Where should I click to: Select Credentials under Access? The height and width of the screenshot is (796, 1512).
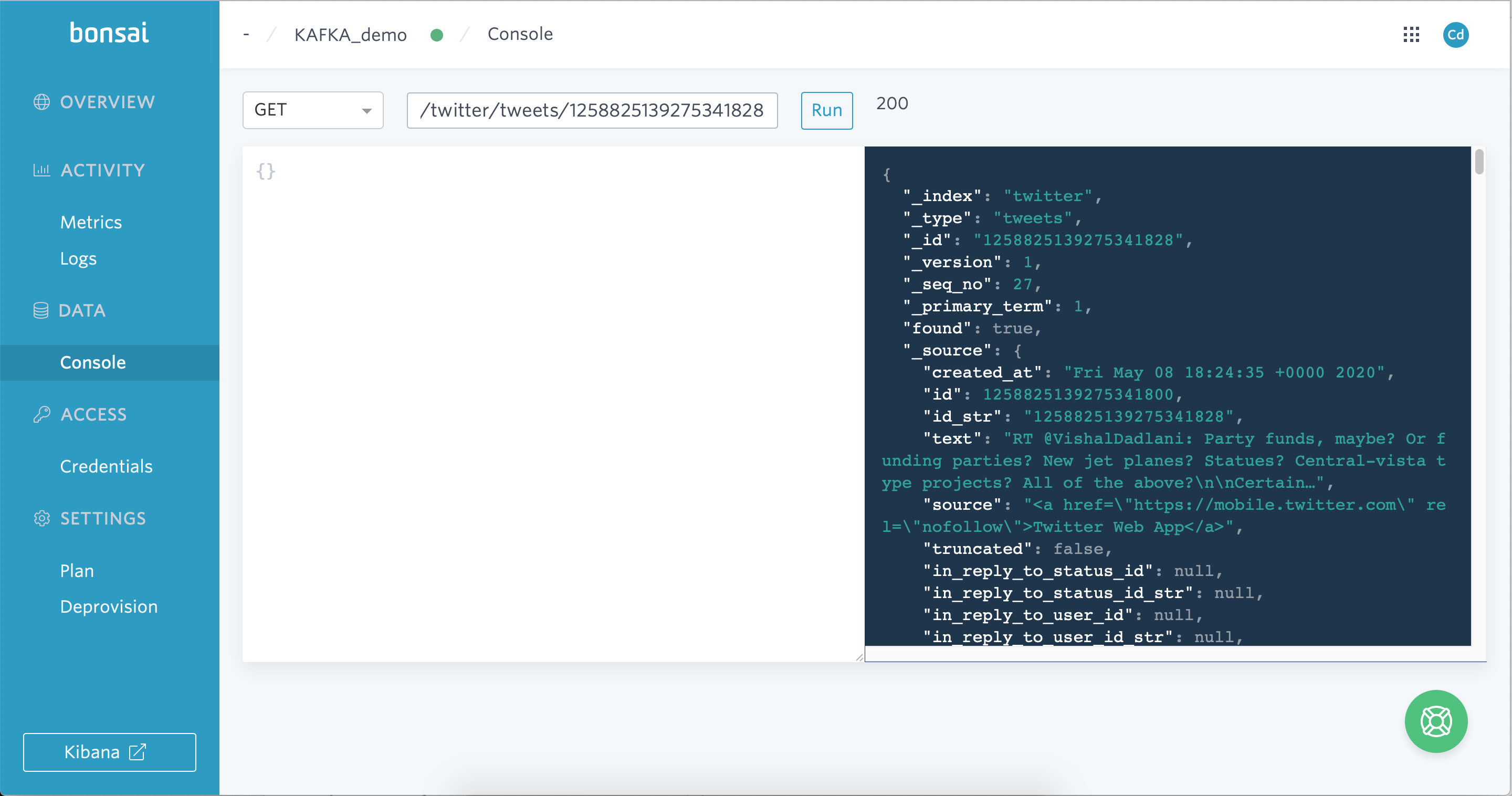pyautogui.click(x=106, y=466)
